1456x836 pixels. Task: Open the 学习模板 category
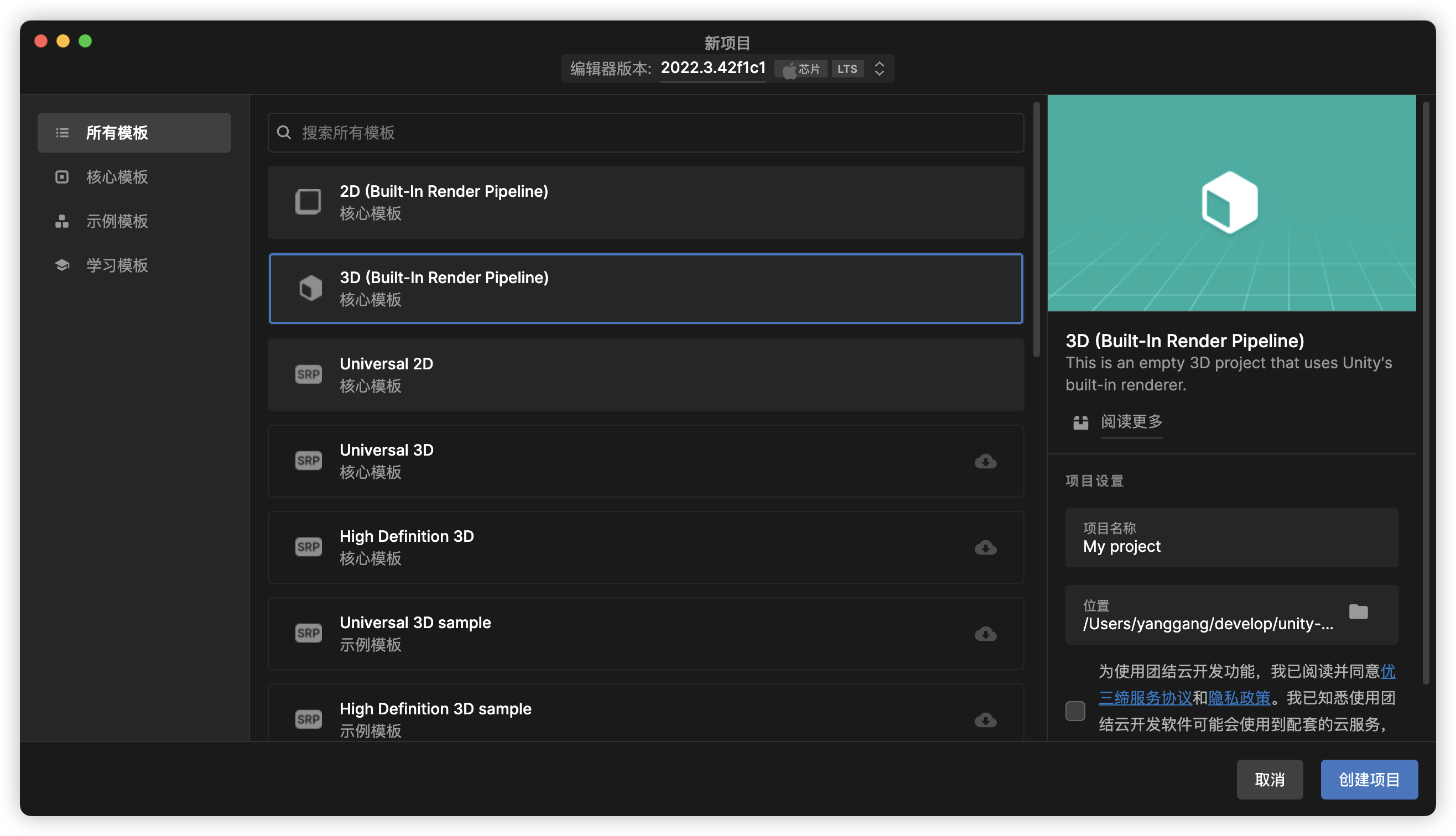point(117,265)
